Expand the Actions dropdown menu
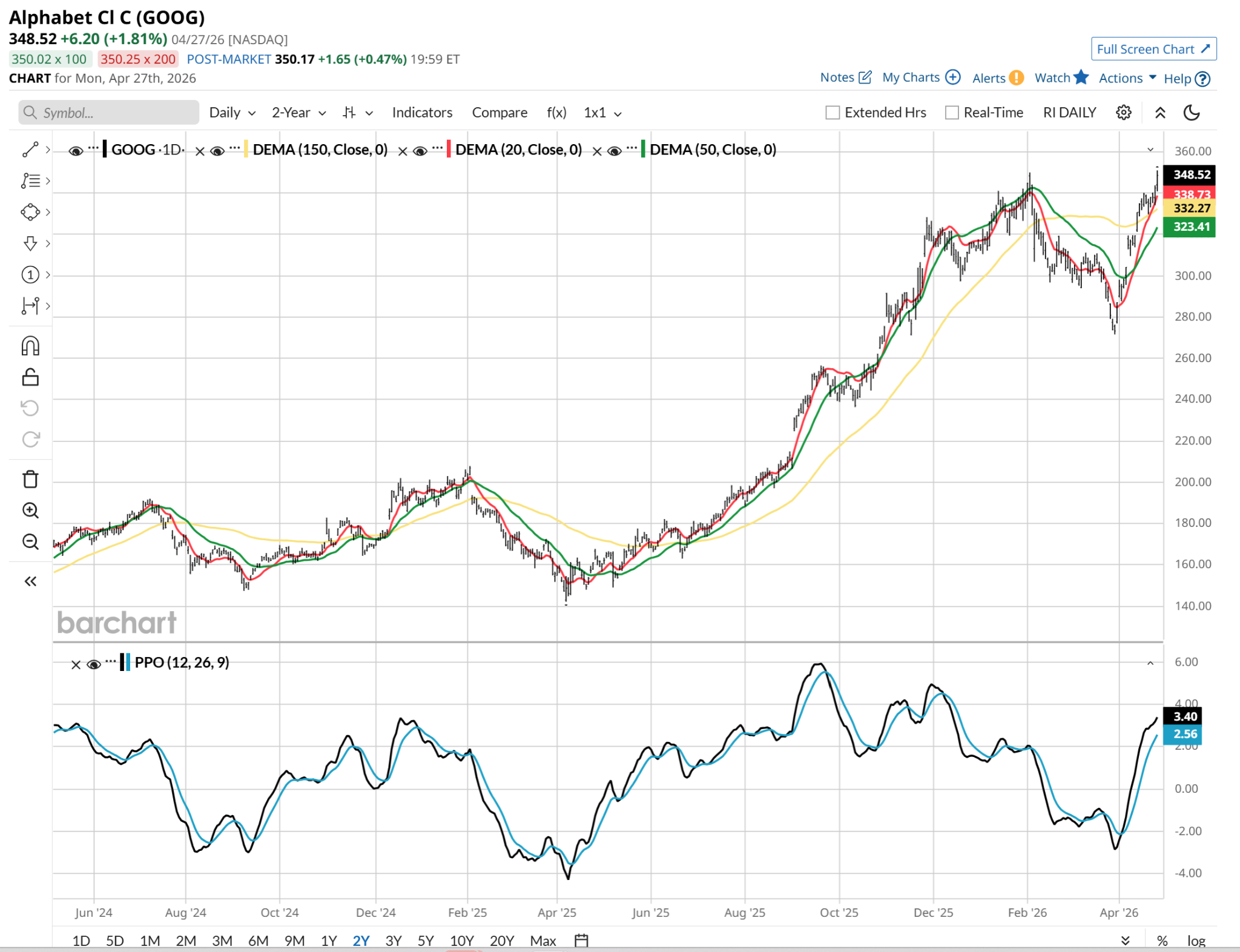1240x952 pixels. [1127, 78]
